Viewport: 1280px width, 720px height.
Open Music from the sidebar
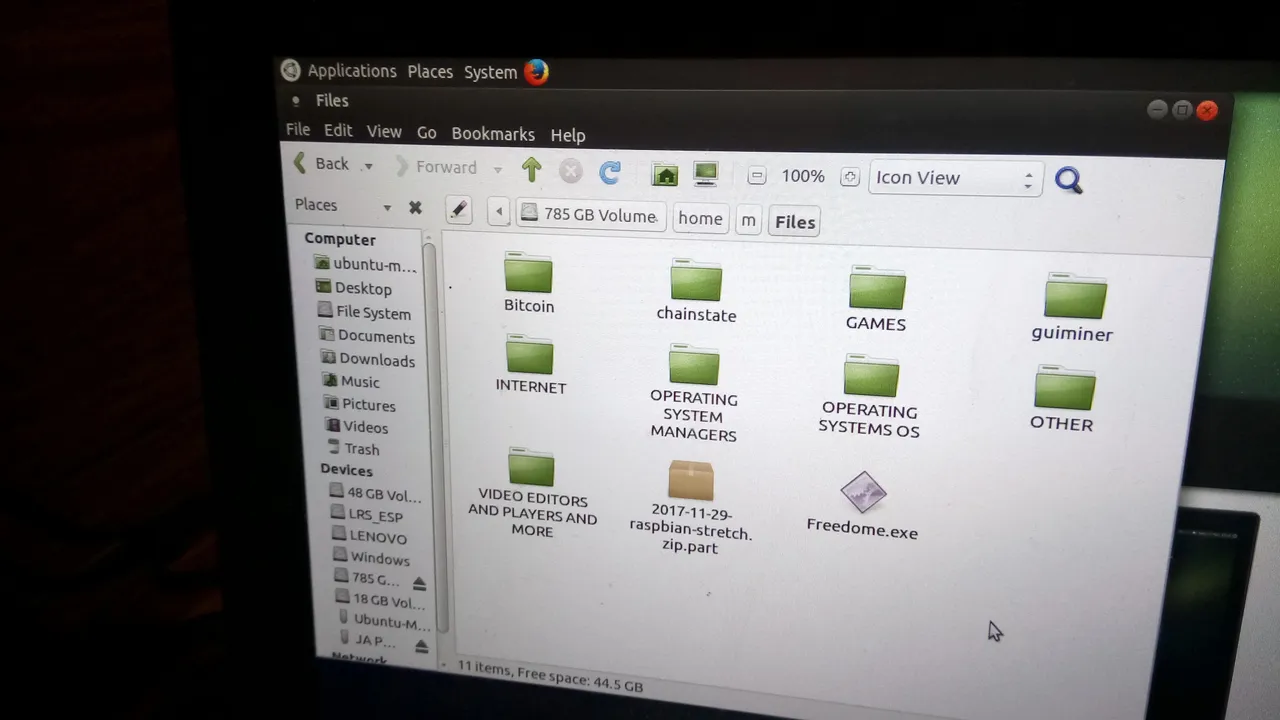coord(352,381)
